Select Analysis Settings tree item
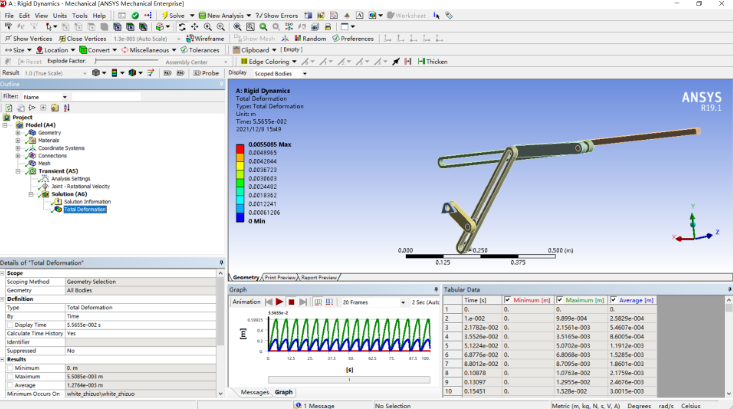 click(x=71, y=179)
